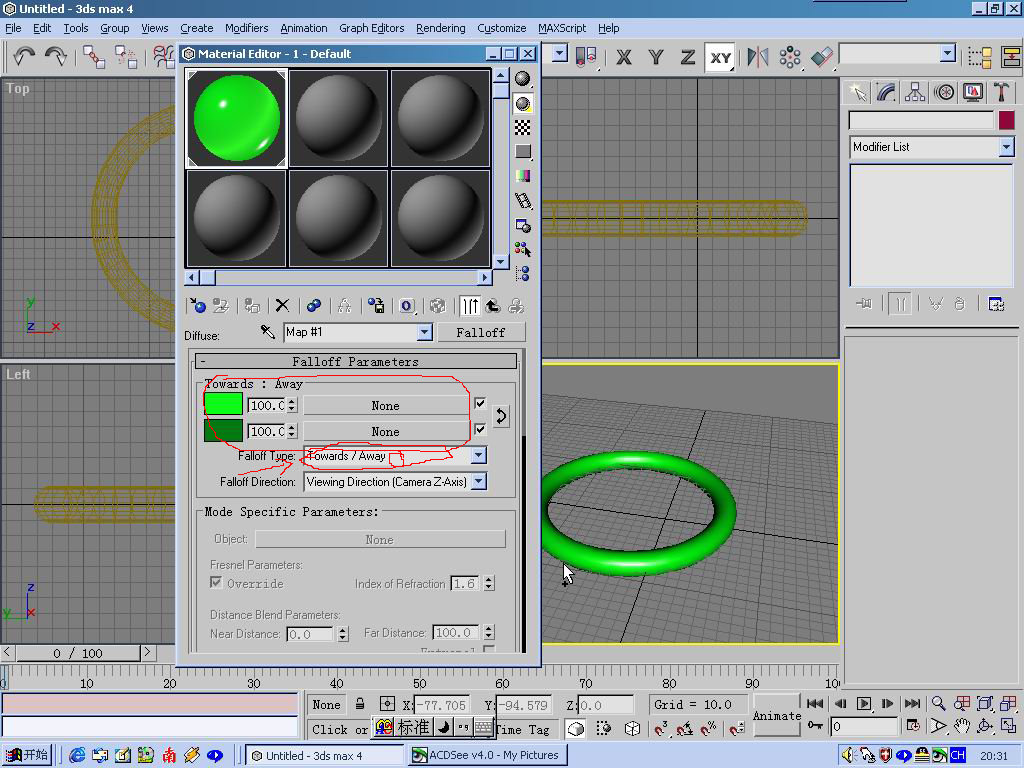This screenshot has height=768, width=1024.
Task: Open the Modify command panel tab
Action: (x=886, y=93)
